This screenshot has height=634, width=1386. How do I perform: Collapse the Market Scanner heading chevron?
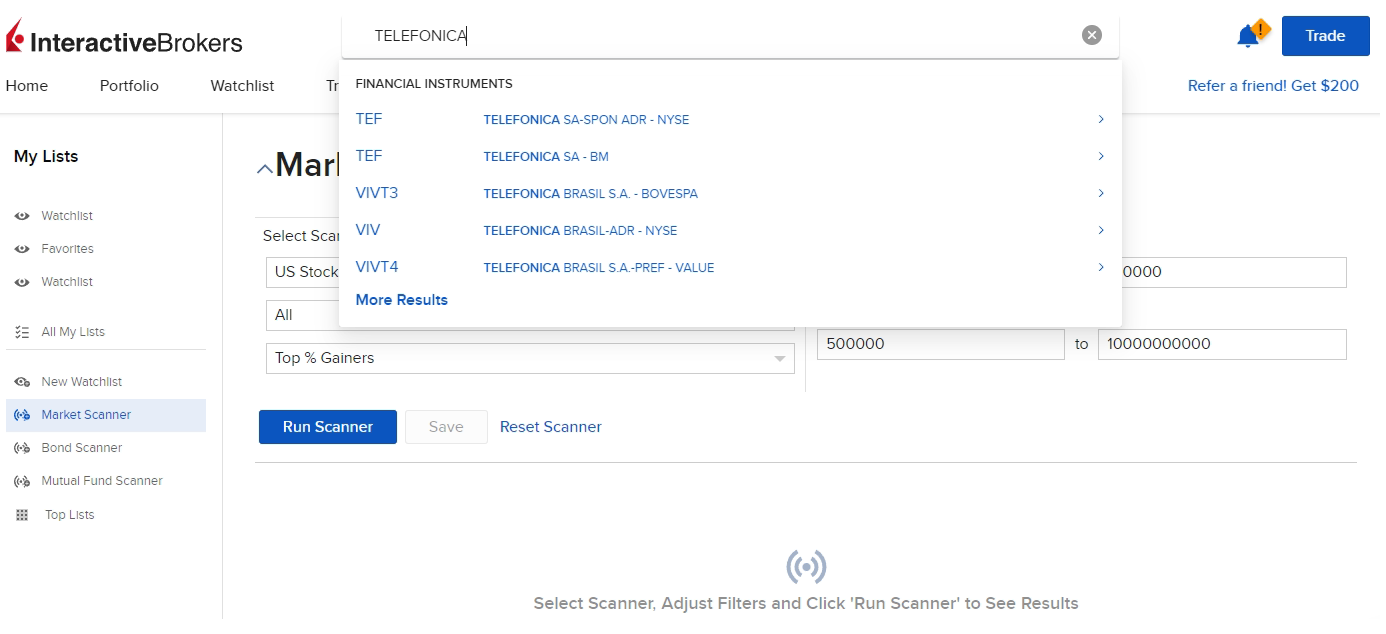click(264, 169)
